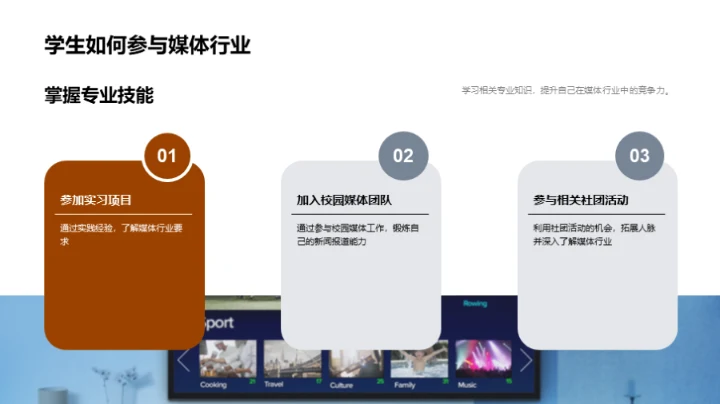Image resolution: width=720 pixels, height=404 pixels.
Task: Select the Cooking thumbnail
Action: (228, 359)
